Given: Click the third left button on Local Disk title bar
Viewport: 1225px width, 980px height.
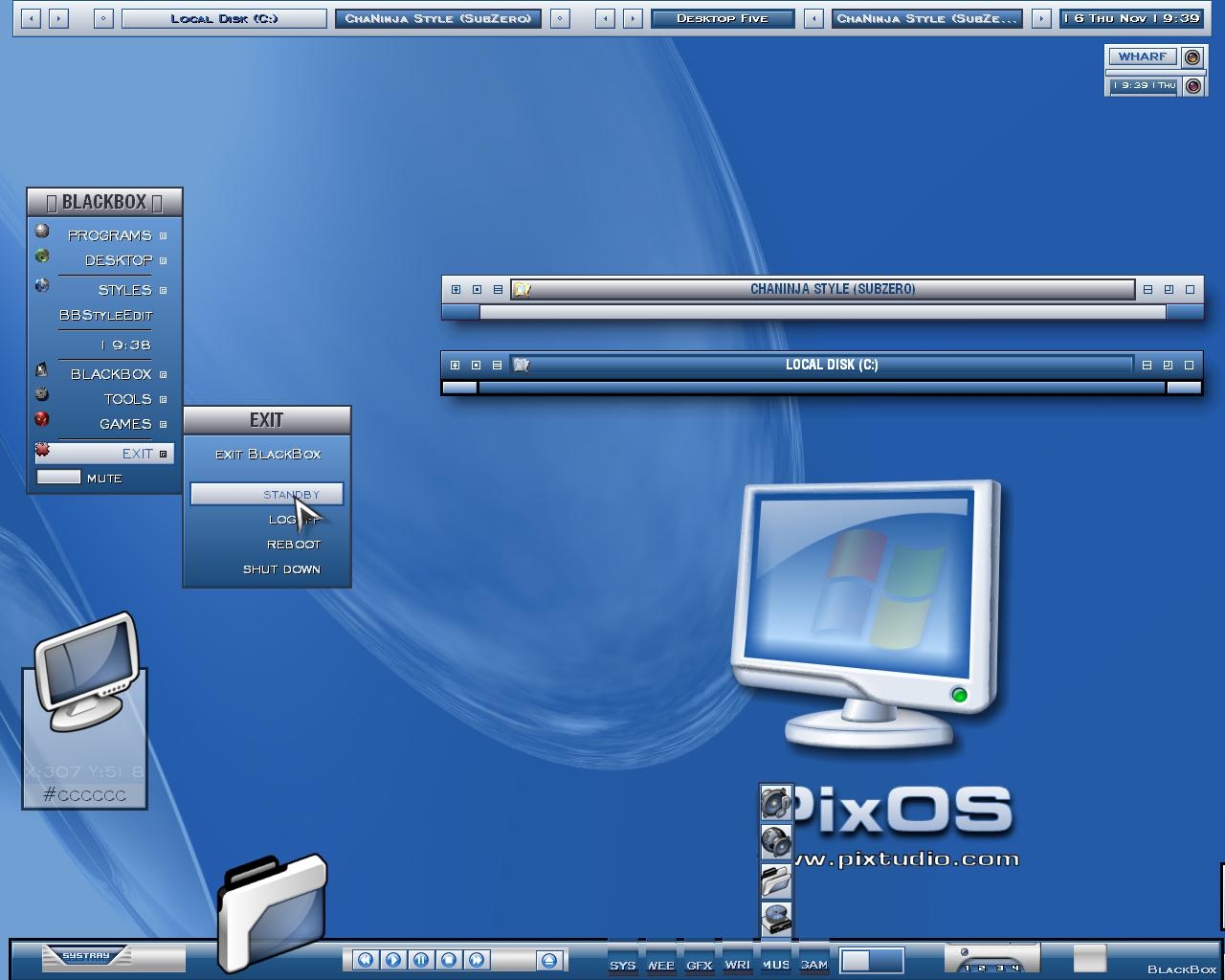Looking at the screenshot, I should tap(497, 365).
